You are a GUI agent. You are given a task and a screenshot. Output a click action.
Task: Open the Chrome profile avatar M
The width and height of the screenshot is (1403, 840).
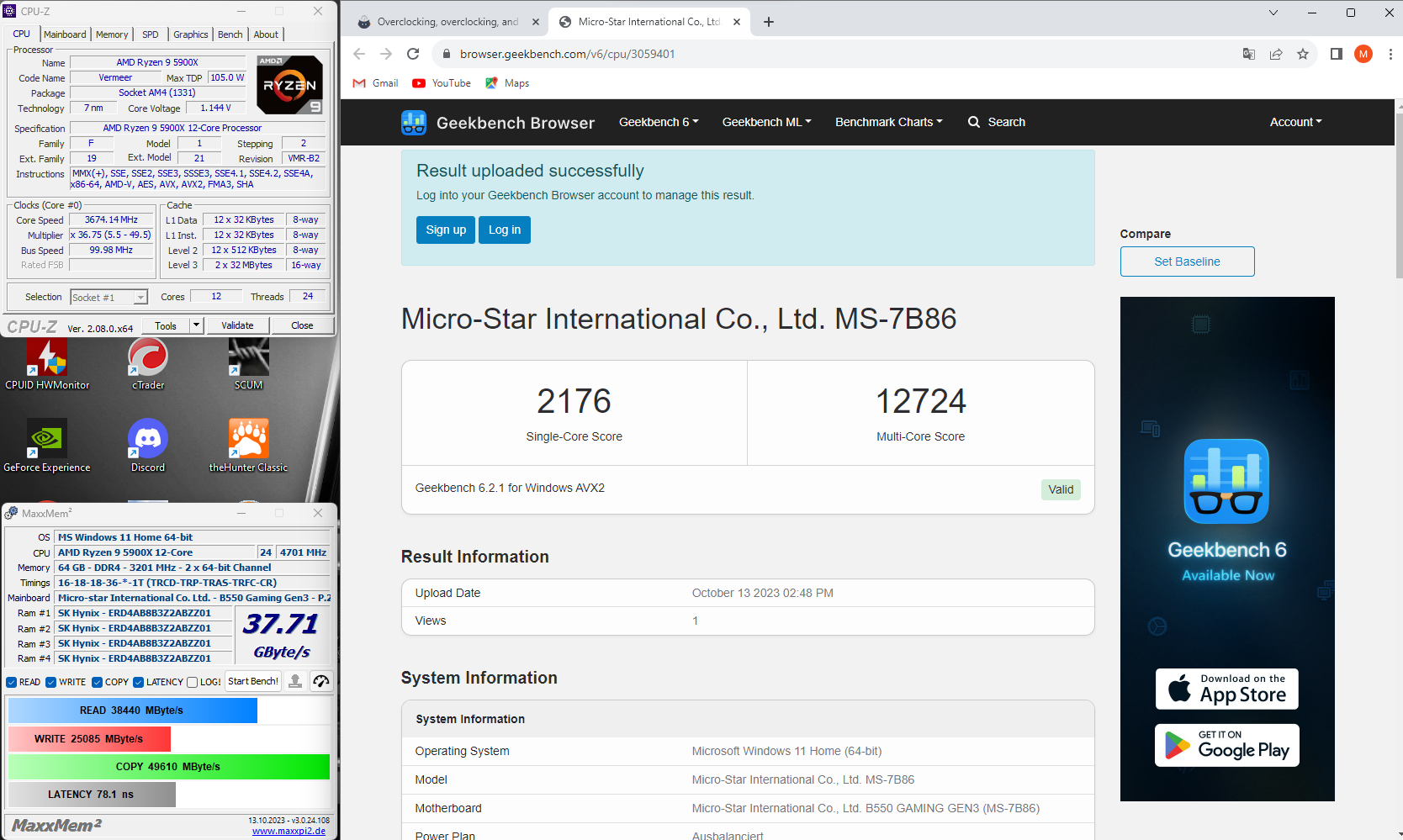1363,54
